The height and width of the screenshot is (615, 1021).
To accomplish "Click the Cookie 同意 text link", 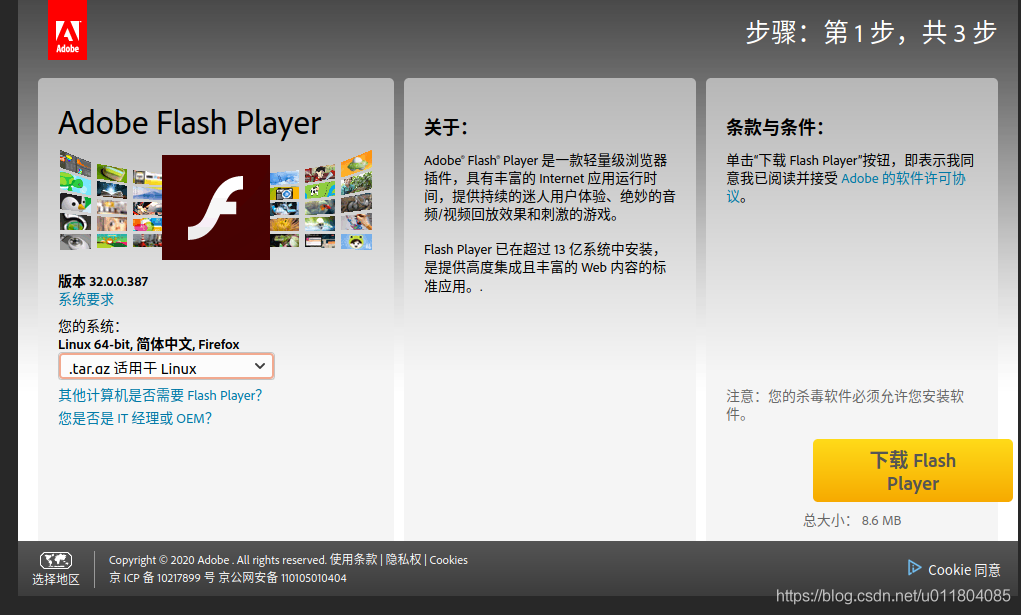I will coord(964,570).
